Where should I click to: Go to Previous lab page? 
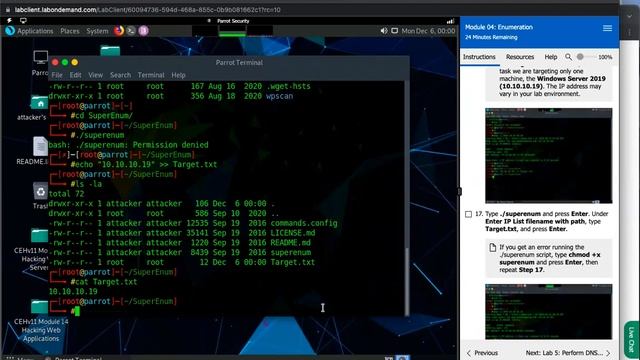pyautogui.click(x=482, y=353)
